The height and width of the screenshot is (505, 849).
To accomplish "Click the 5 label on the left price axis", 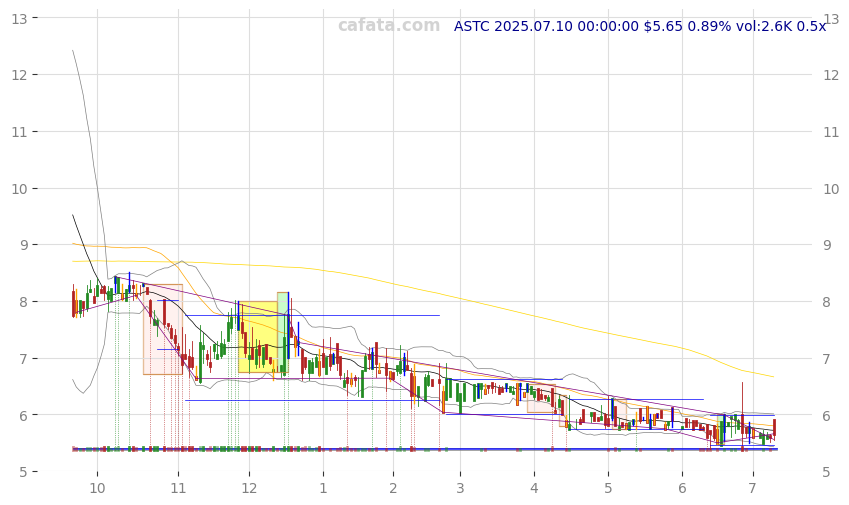I will (x=24, y=472).
